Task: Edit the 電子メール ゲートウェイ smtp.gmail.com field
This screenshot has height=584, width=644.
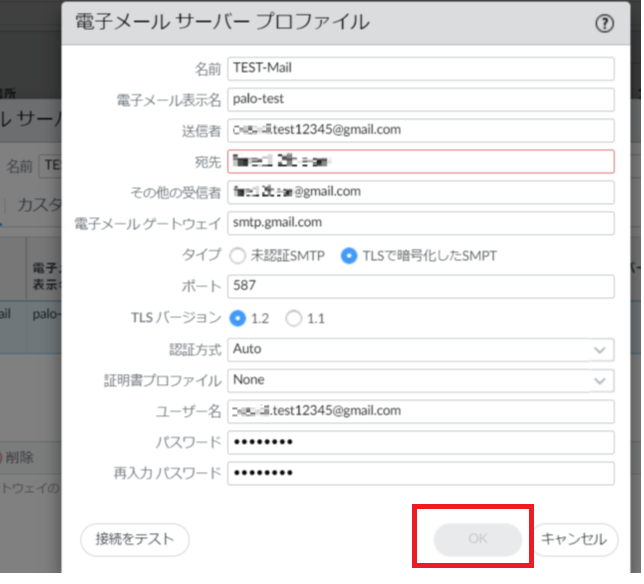Action: [x=420, y=223]
